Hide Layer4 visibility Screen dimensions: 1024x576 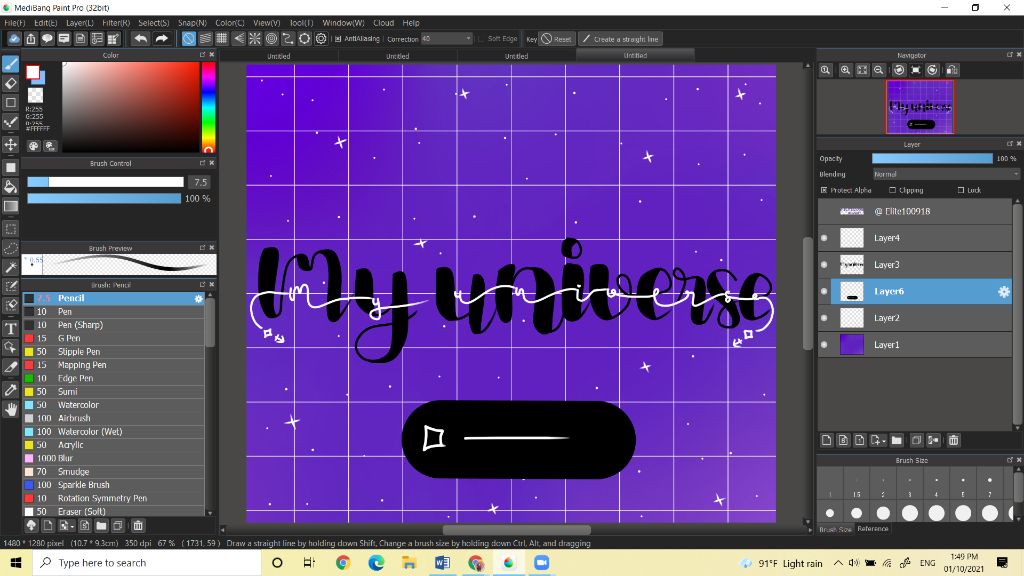tap(824, 238)
